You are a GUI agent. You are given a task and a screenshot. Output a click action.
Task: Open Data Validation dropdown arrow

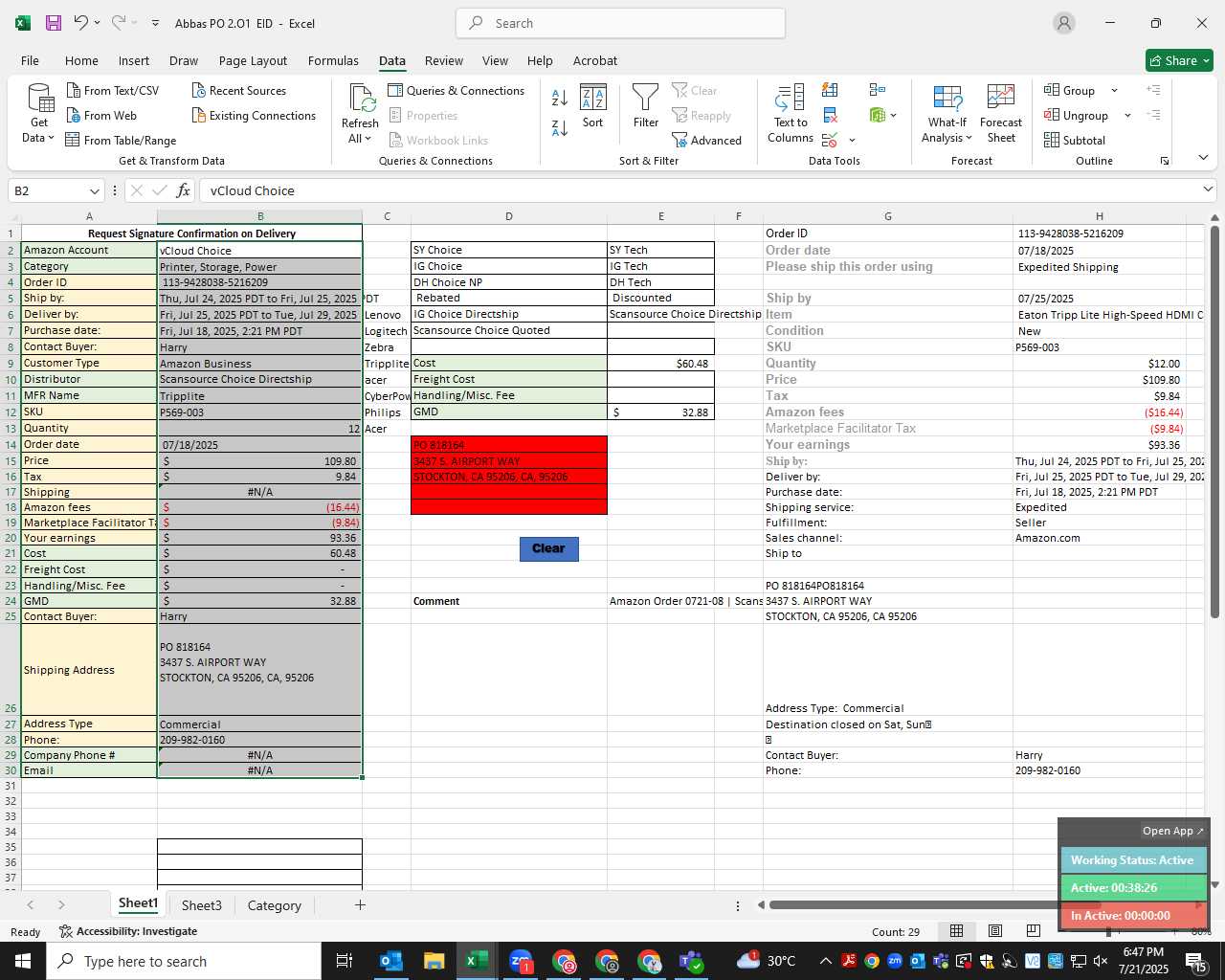(x=852, y=141)
